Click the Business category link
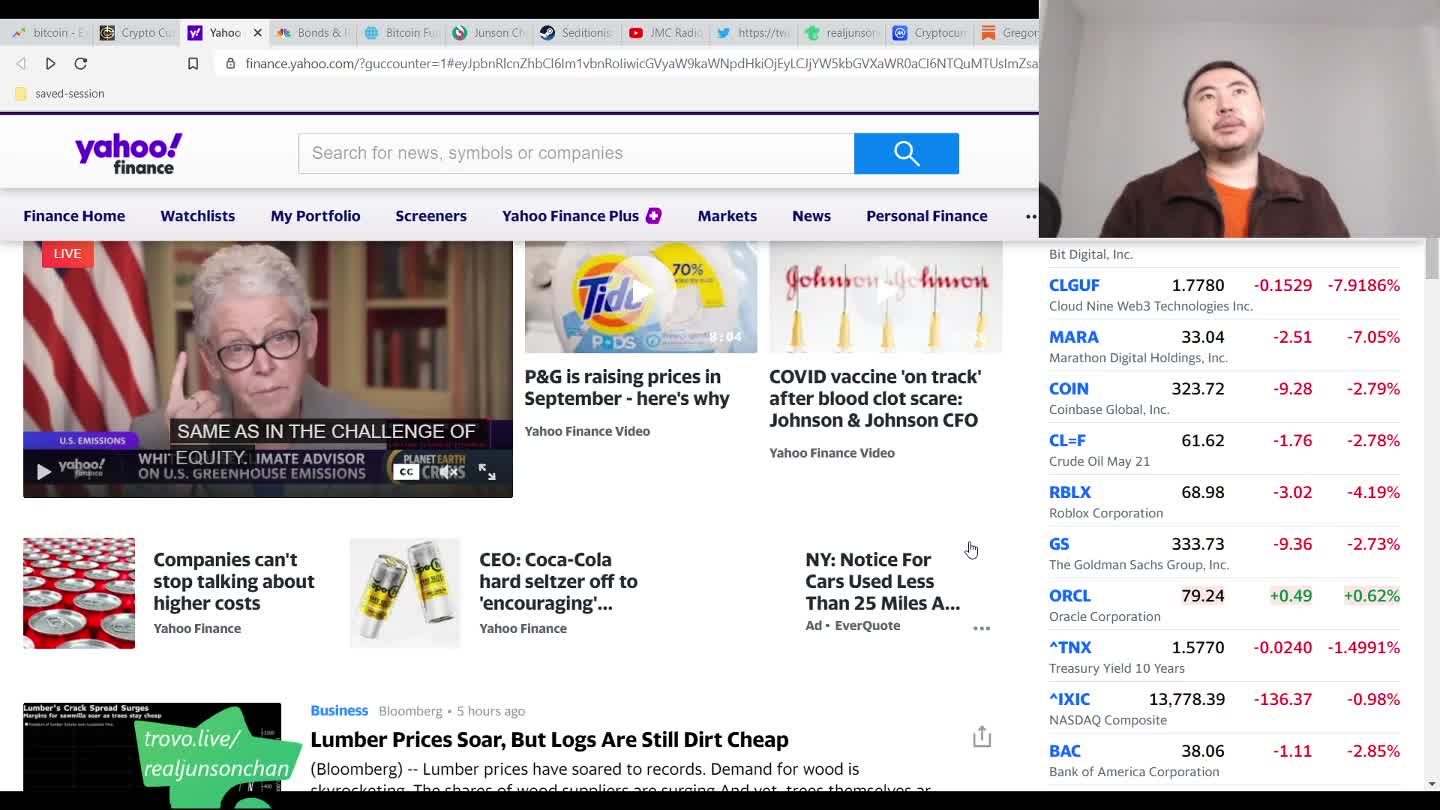This screenshot has height=810, width=1440. tap(339, 710)
